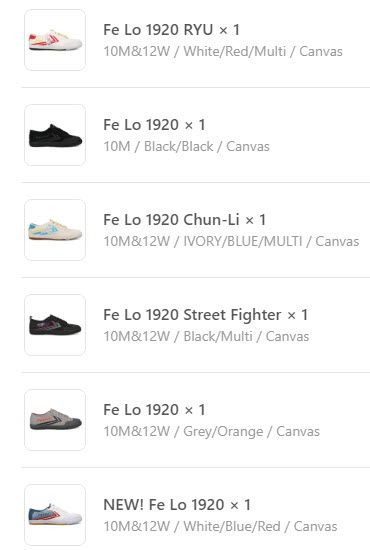Select the Chun-Li sneaker product image
The image size is (370, 550).
coord(55,230)
